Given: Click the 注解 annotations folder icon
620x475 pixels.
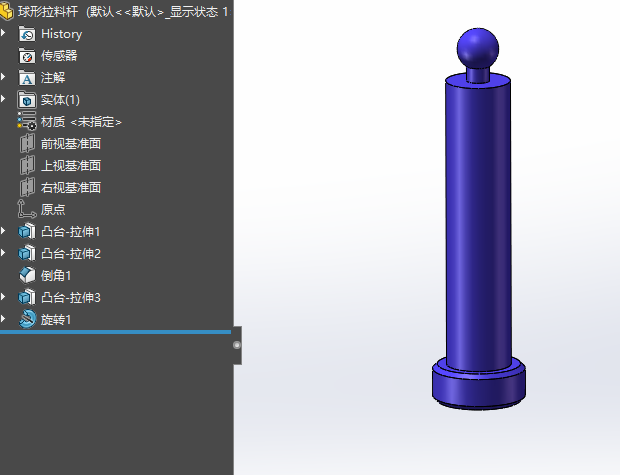Looking at the screenshot, I should (x=27, y=78).
